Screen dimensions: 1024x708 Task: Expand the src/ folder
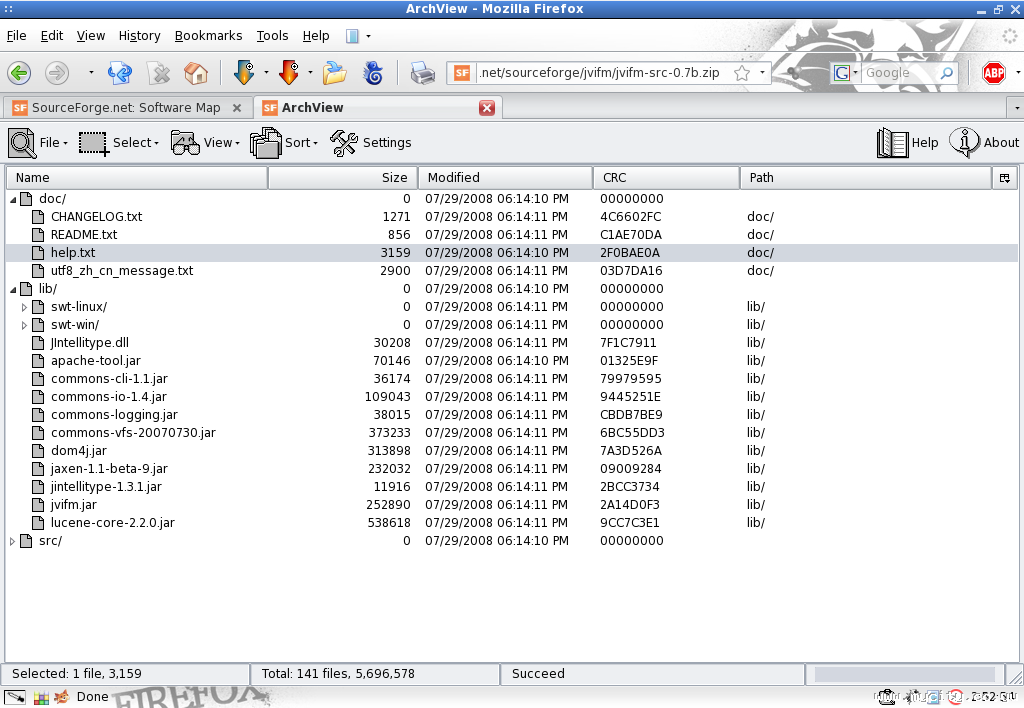pos(12,541)
